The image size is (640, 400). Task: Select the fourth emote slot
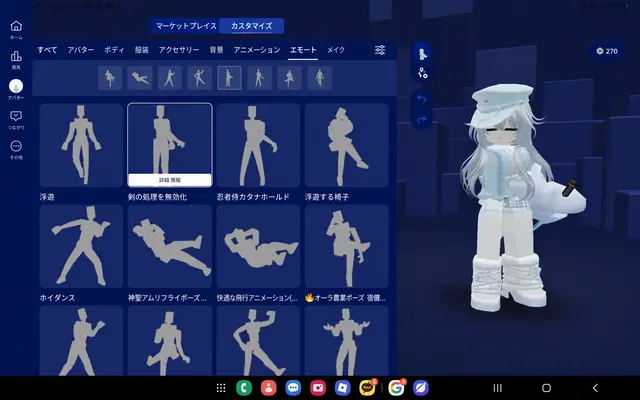point(200,78)
